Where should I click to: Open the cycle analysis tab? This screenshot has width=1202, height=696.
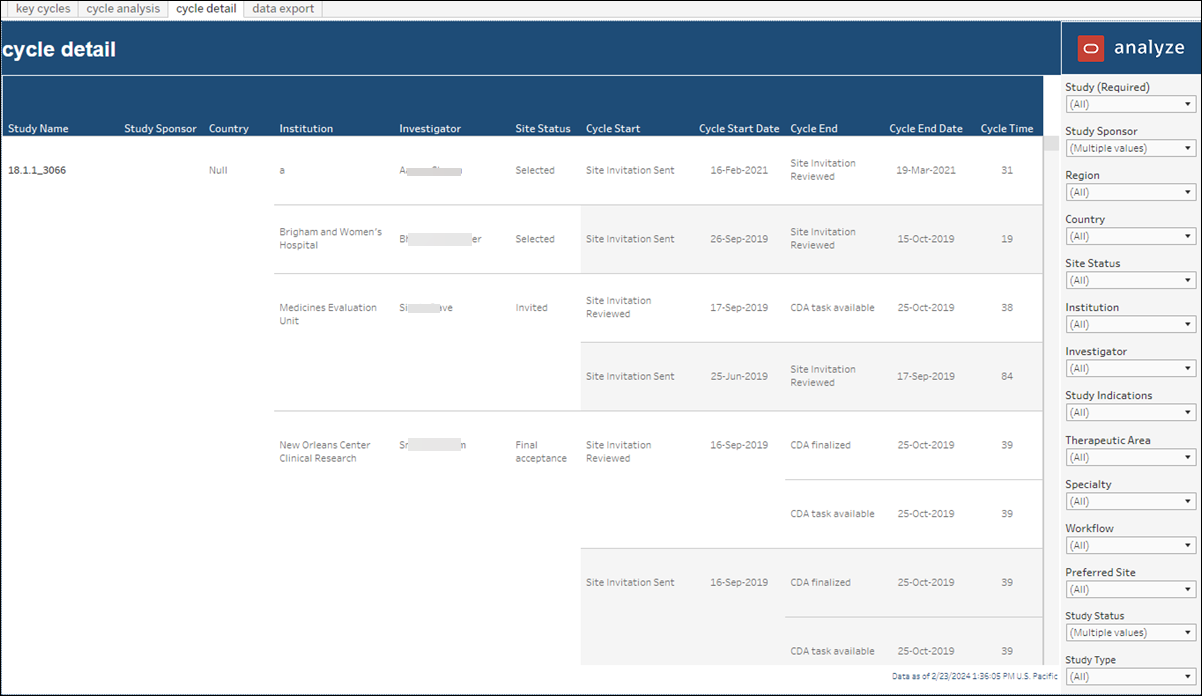tap(123, 9)
